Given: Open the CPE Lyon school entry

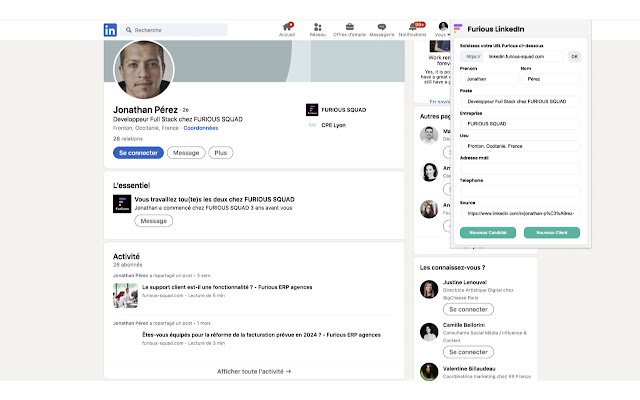Looking at the screenshot, I should point(327,125).
